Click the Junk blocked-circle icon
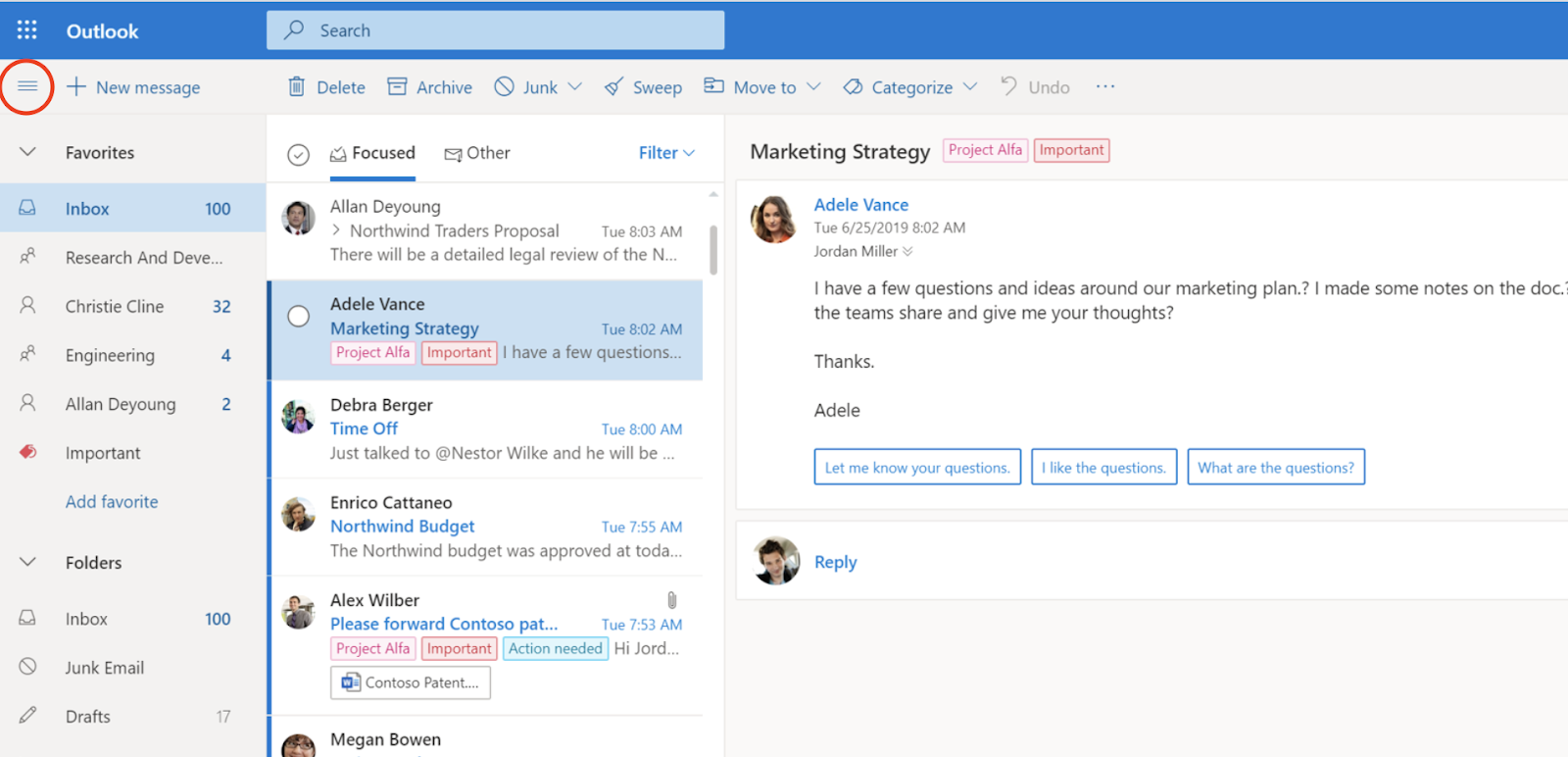This screenshot has height=757, width=1568. [x=504, y=86]
